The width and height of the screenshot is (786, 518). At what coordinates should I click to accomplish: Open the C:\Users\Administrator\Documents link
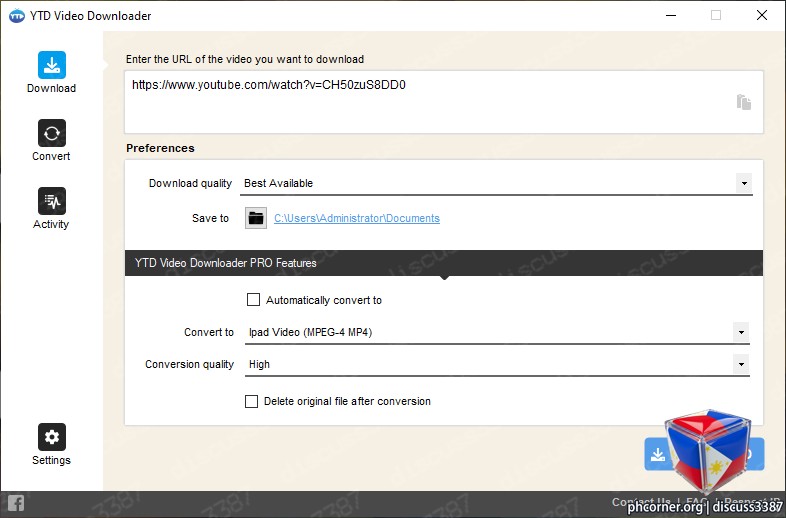click(x=357, y=218)
